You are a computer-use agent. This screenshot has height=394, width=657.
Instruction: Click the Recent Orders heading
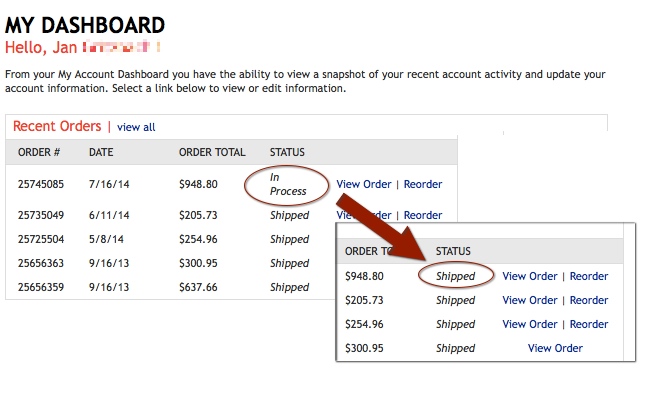(x=57, y=126)
